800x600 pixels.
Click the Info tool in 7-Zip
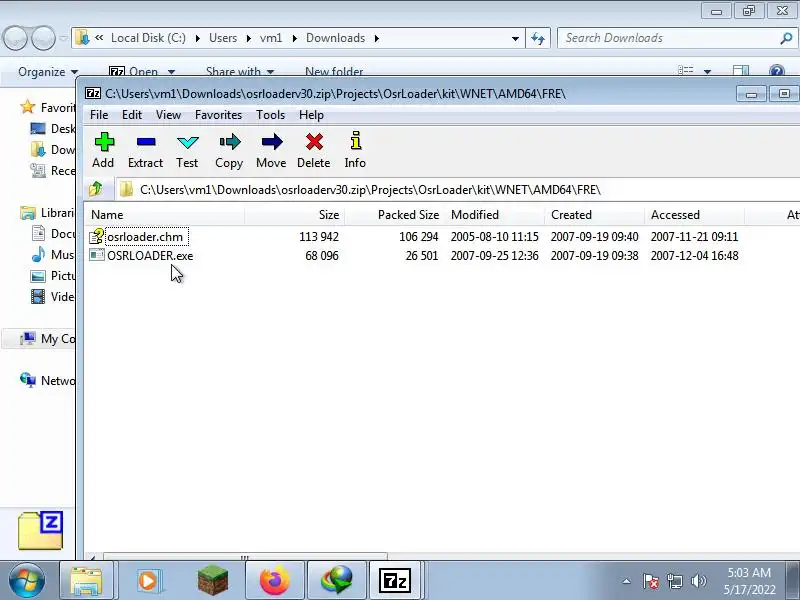tap(355, 150)
